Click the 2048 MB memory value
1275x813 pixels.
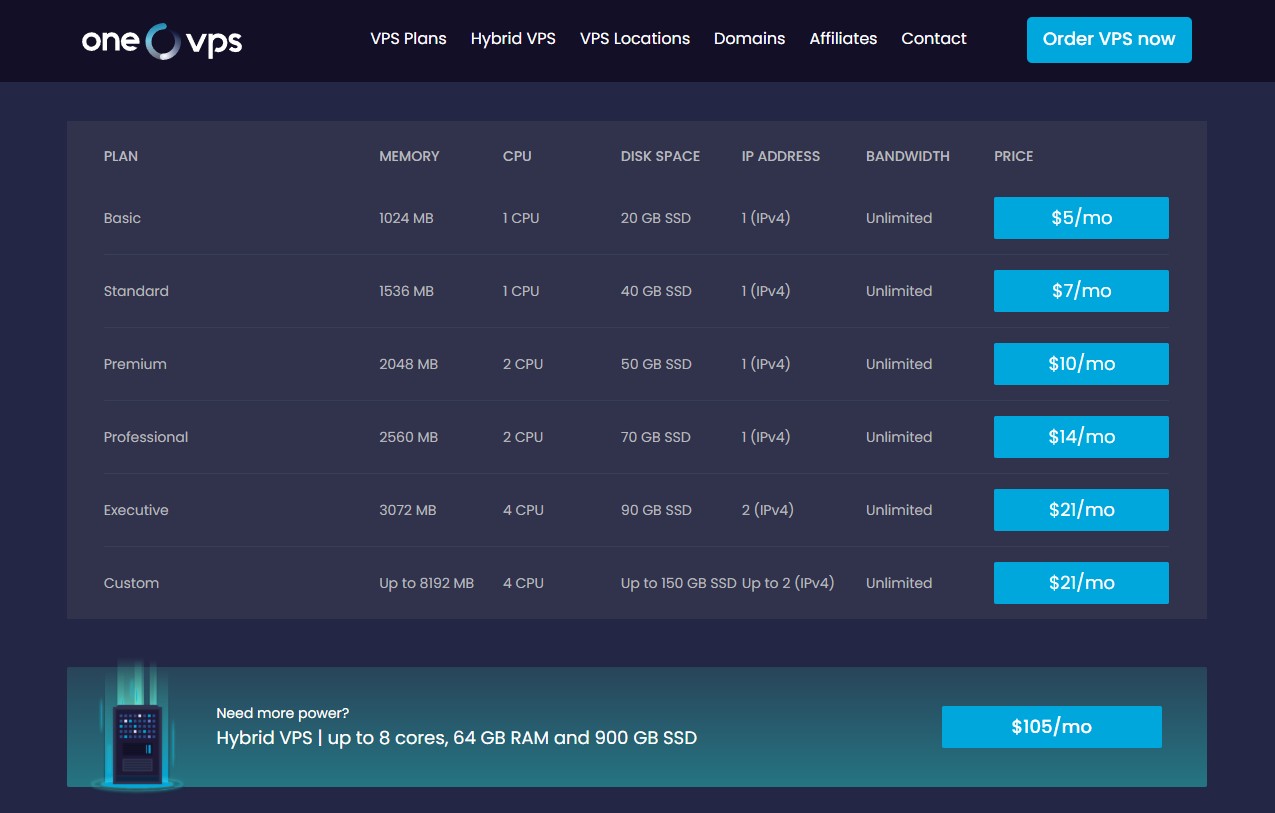click(x=409, y=364)
